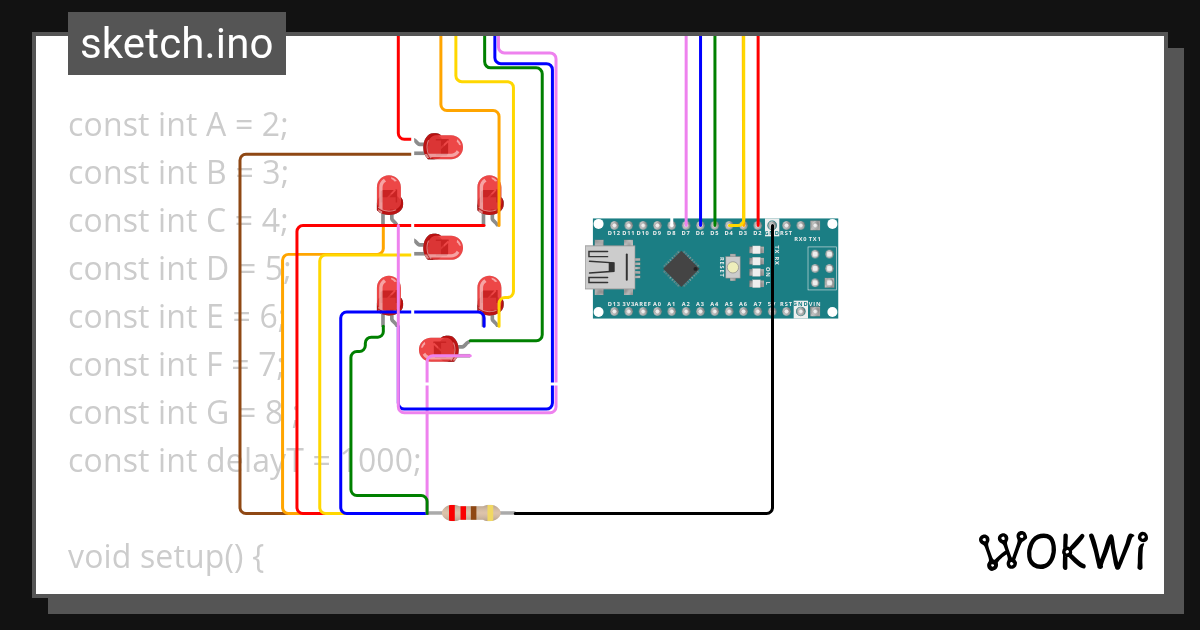
Task: Click the D2 pin on the Nano
Action: pyautogui.click(x=757, y=225)
